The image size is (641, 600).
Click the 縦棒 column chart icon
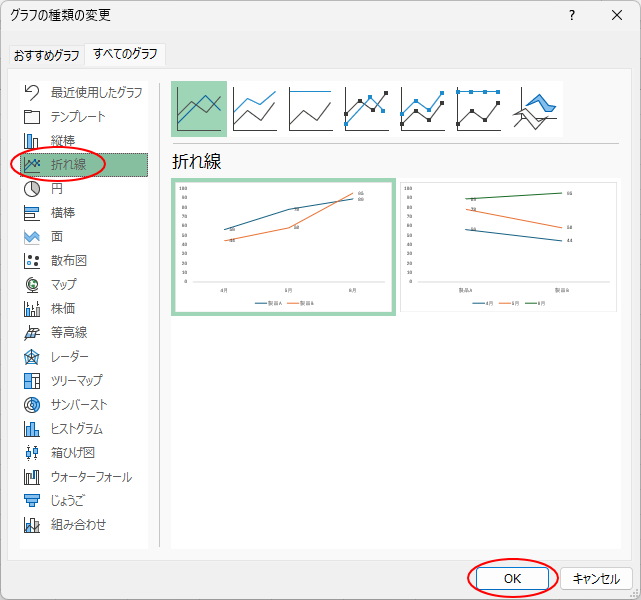32,141
